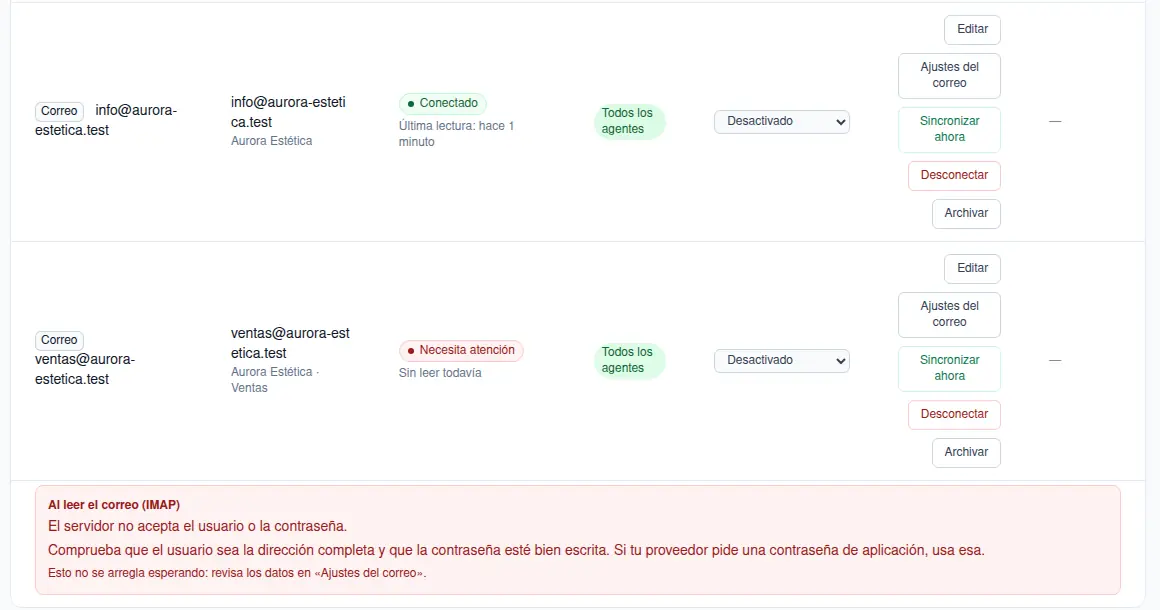Click Necesita atención status badge
The height and width of the screenshot is (610, 1160).
tap(461, 350)
